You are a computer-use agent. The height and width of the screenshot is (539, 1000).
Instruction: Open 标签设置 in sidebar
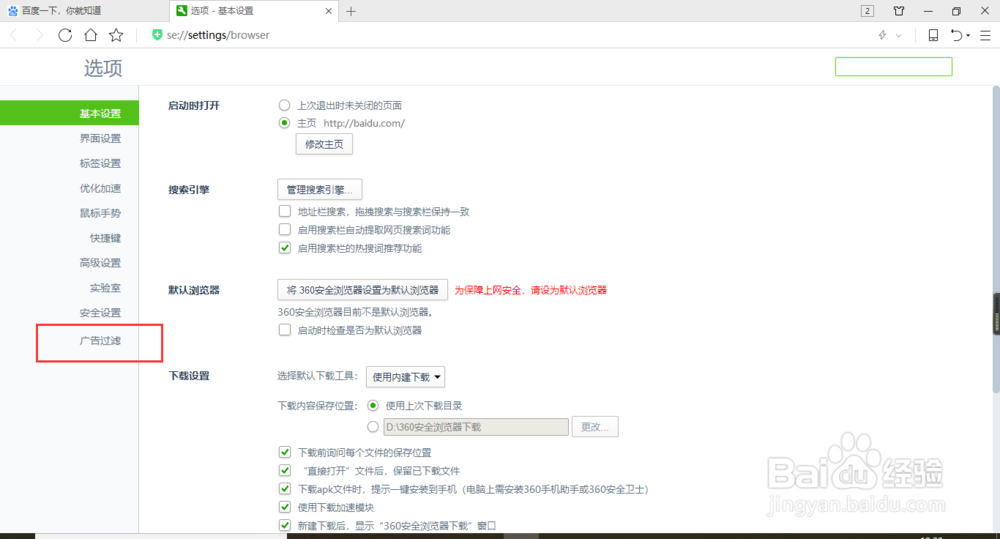[100, 163]
